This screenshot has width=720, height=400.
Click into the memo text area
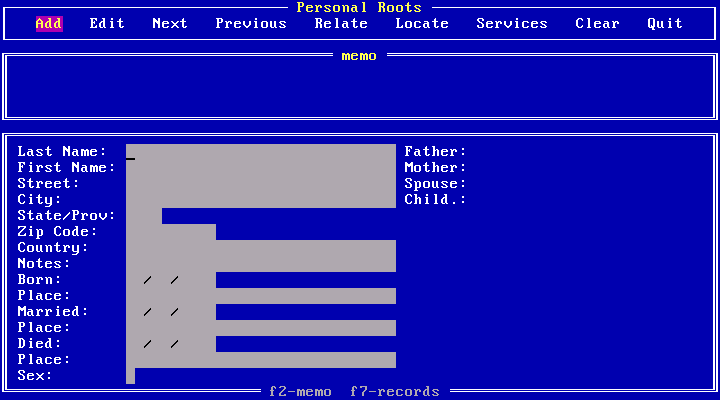click(x=360, y=89)
